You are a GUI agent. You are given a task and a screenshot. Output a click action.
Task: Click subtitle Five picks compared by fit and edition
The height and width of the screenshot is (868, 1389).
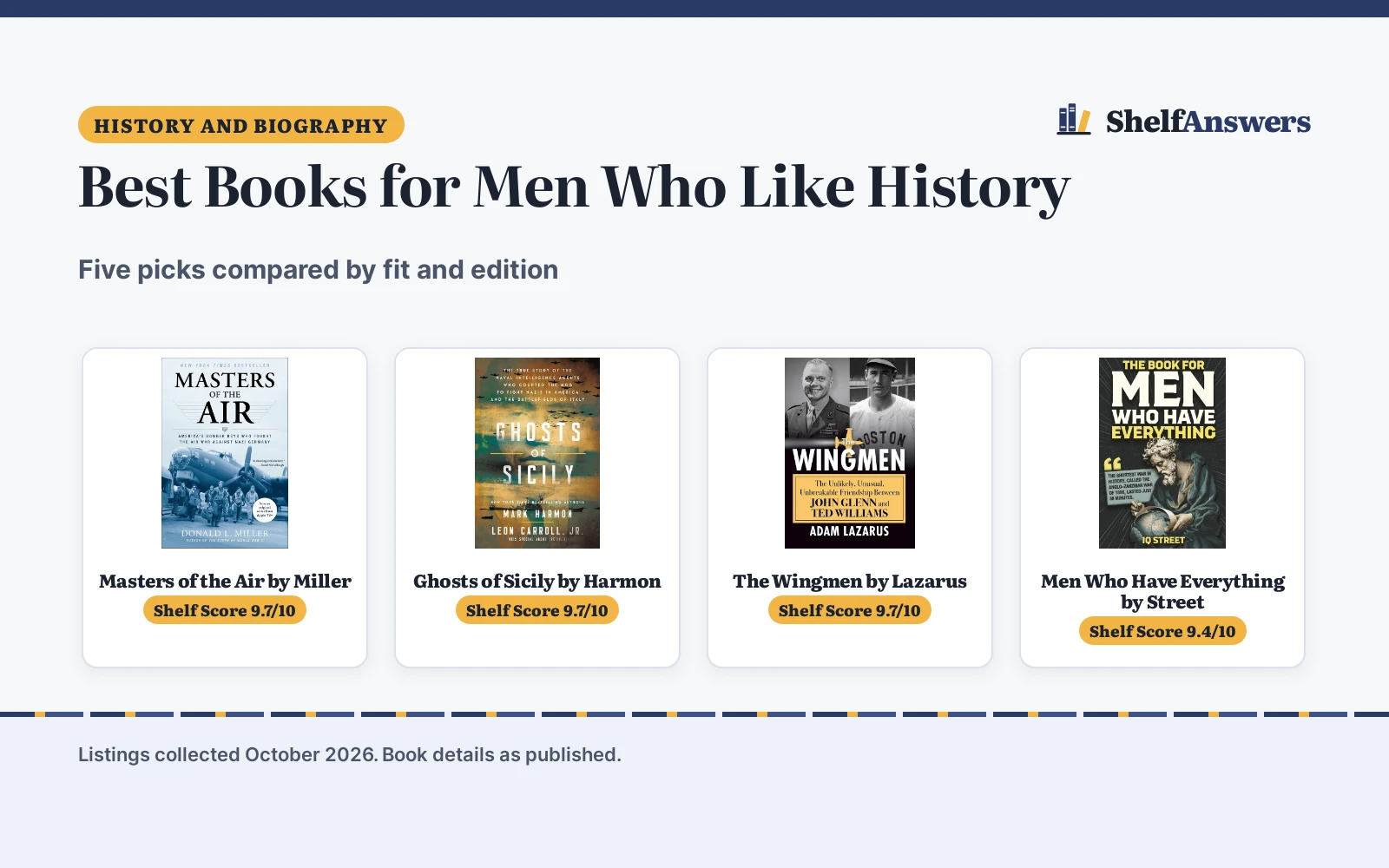[318, 270]
